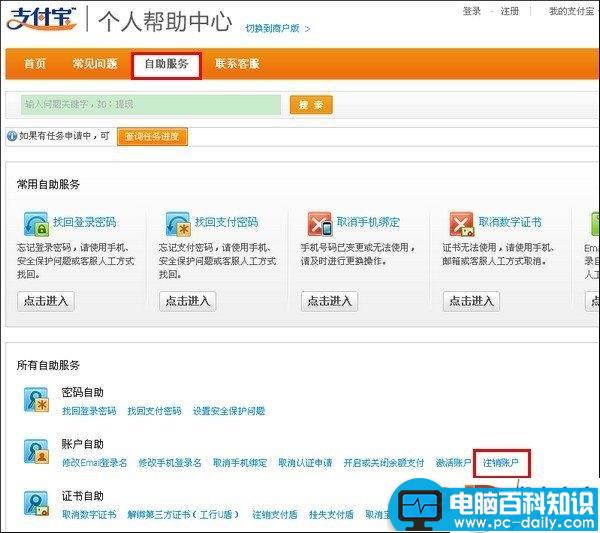Click the 注册 link at top
This screenshot has width=600, height=533.
tap(510, 11)
